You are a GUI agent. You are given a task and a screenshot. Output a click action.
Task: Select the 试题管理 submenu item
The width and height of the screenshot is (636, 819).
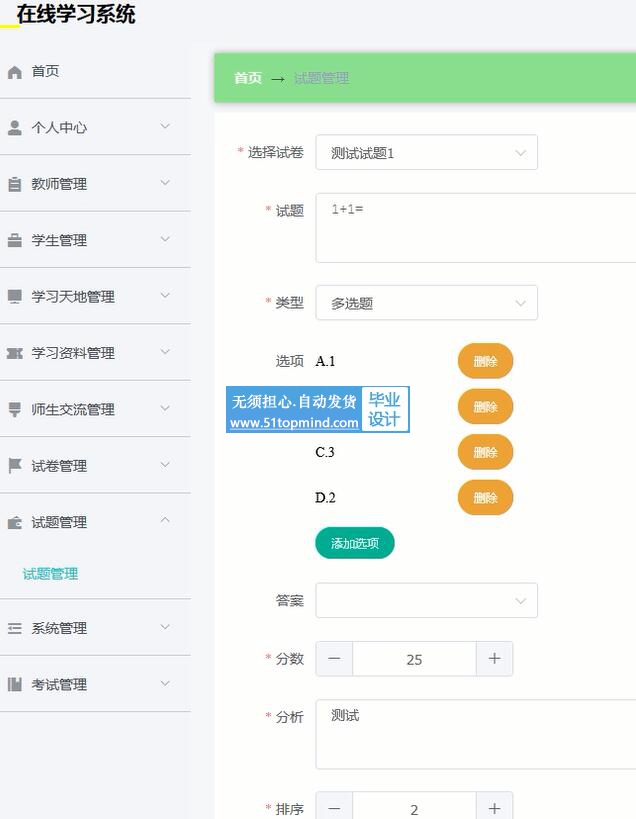pos(50,574)
